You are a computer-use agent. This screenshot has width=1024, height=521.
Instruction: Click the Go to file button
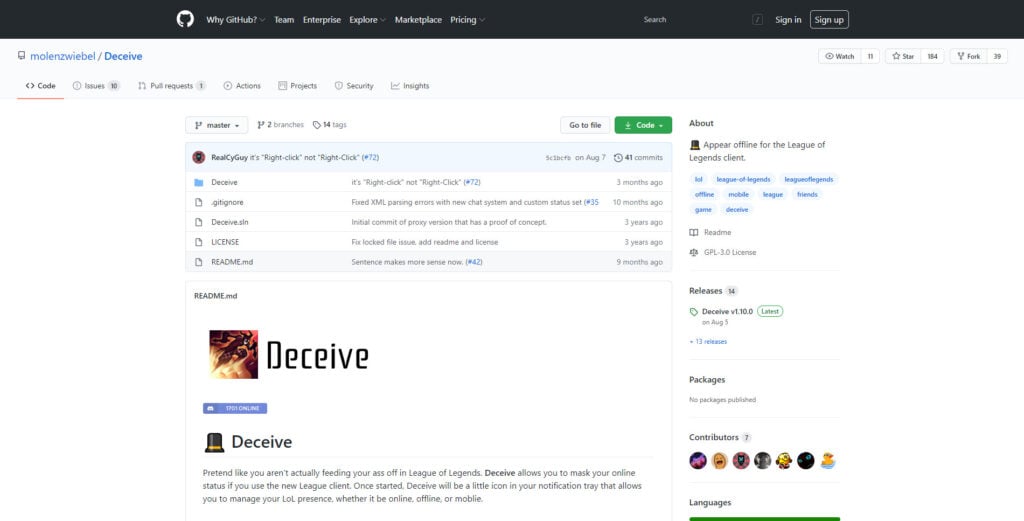click(585, 125)
